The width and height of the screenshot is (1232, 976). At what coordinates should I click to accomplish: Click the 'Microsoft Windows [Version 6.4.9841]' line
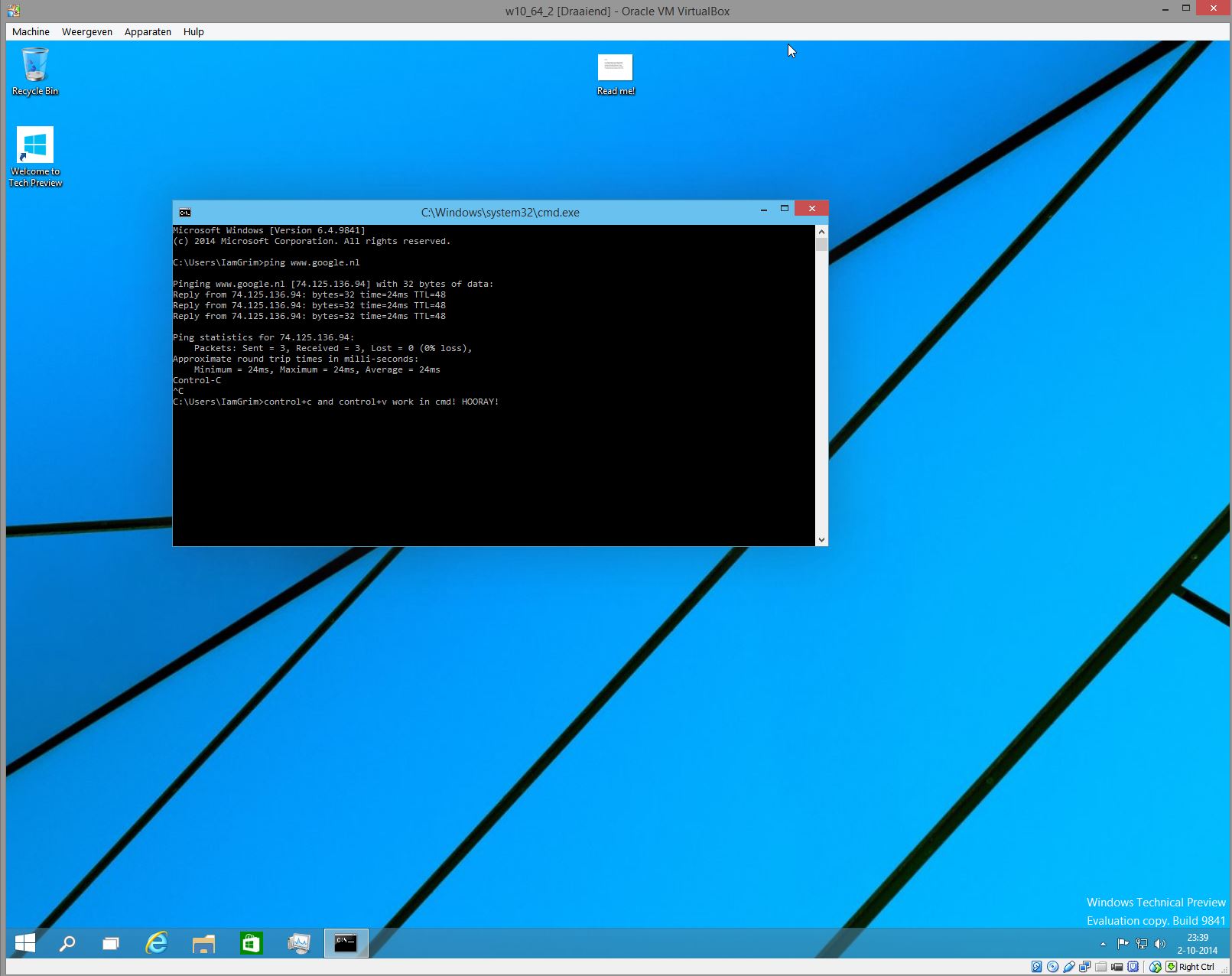269,230
